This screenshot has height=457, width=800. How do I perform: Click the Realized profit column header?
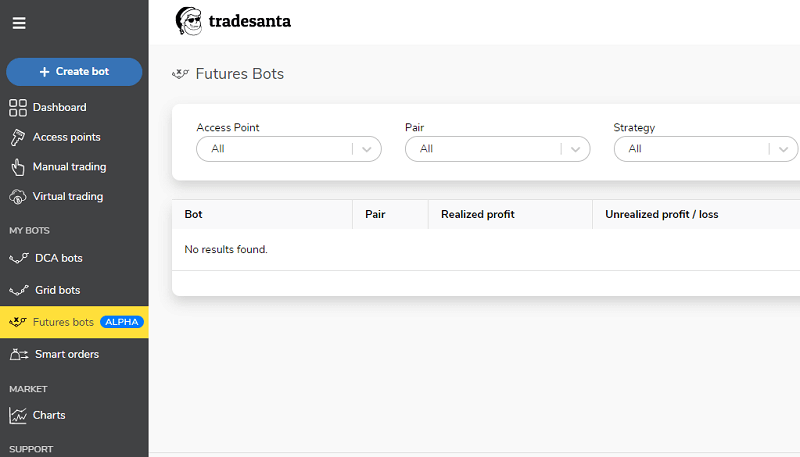478,214
